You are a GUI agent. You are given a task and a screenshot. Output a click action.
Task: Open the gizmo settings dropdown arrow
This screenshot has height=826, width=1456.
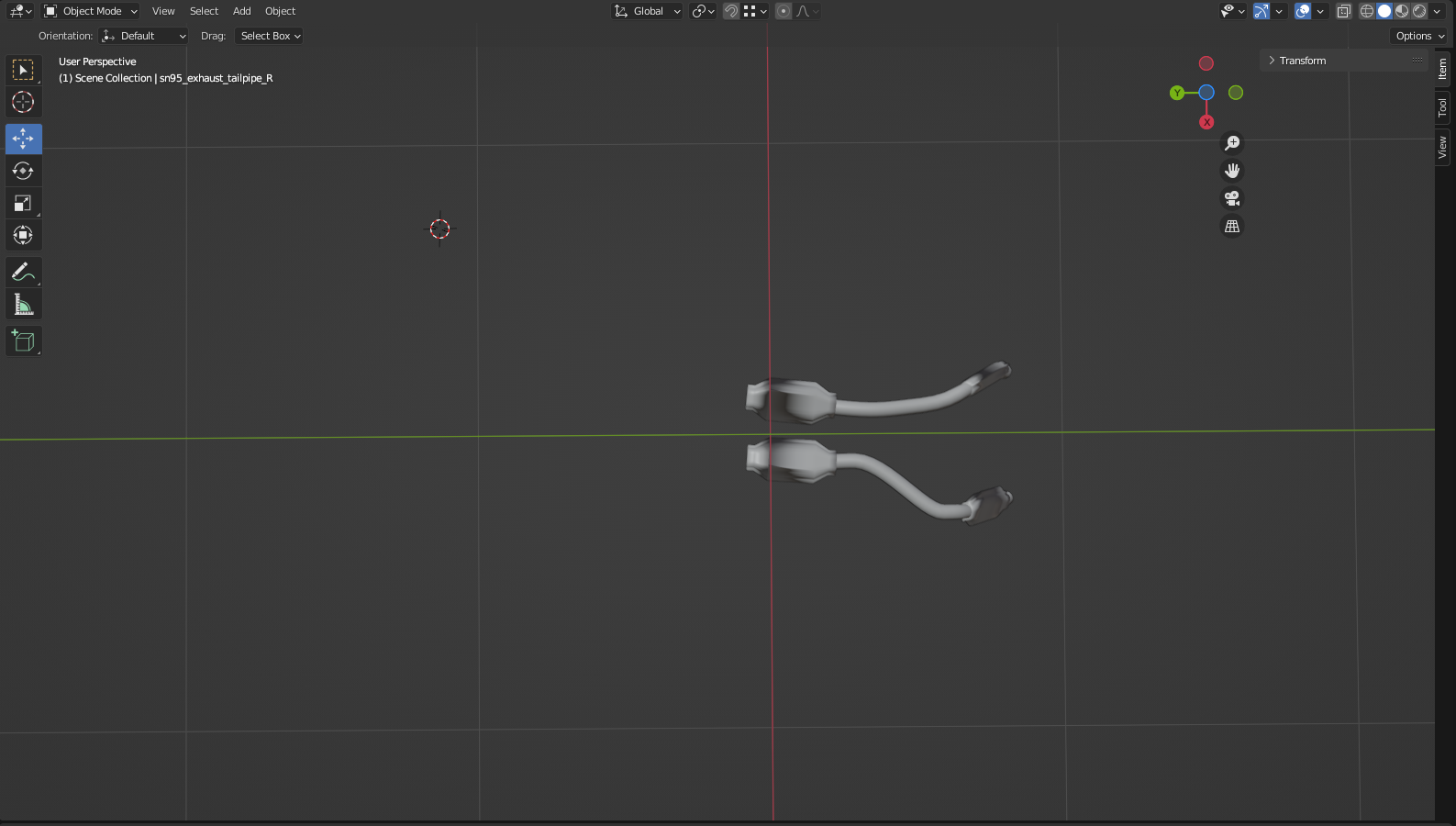[1279, 11]
